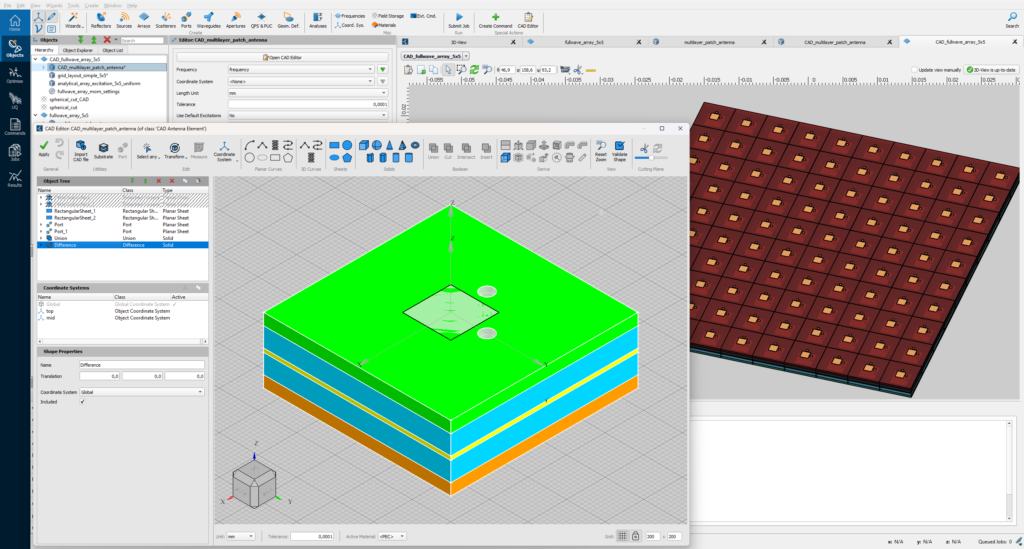Open the UQ sidebar section
The height and width of the screenshot is (549, 1024).
(14, 101)
